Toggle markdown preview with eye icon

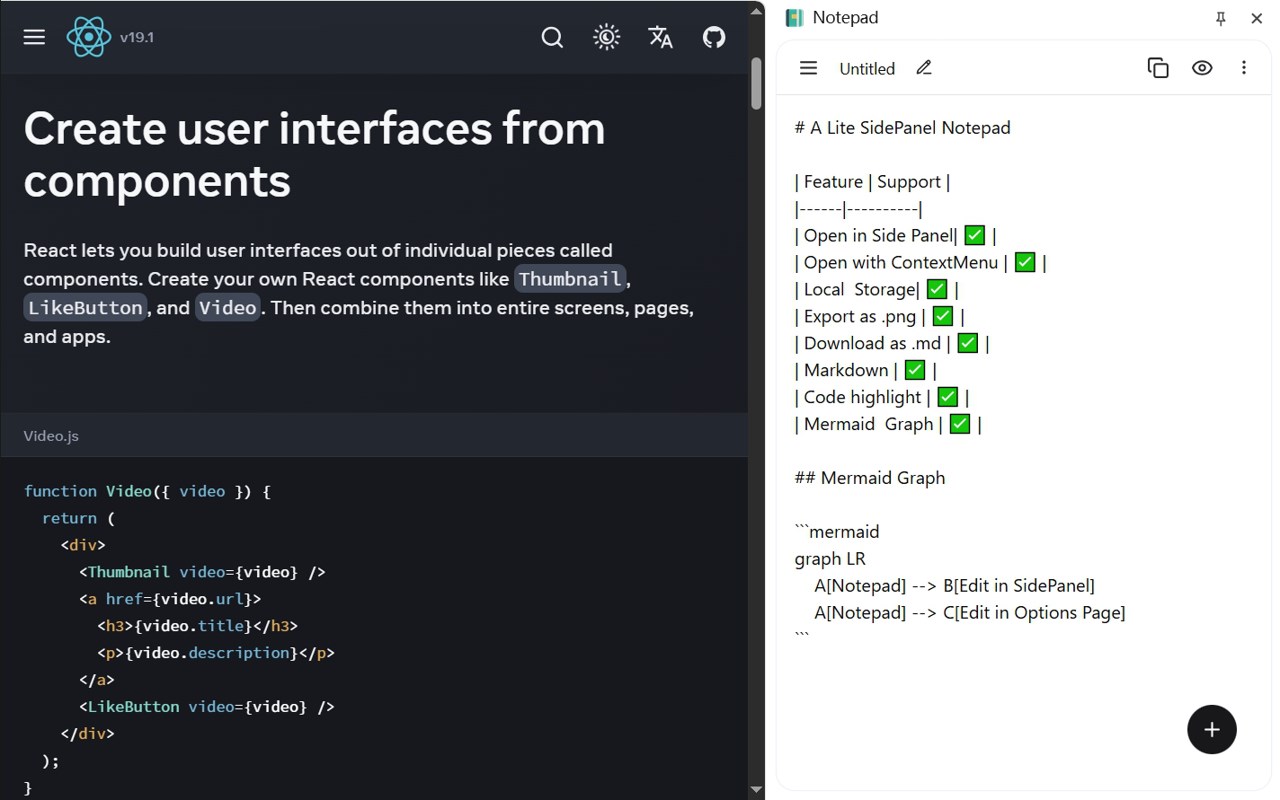coord(1202,68)
